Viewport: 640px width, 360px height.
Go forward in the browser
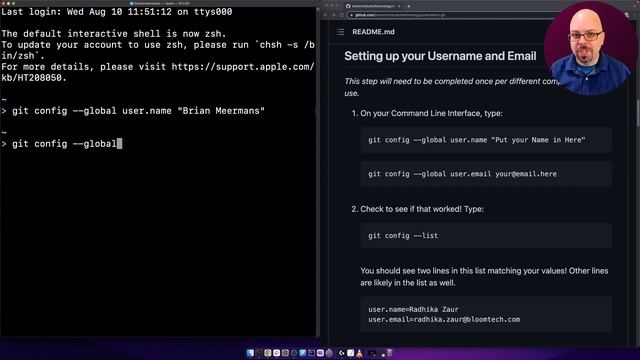[333, 15]
